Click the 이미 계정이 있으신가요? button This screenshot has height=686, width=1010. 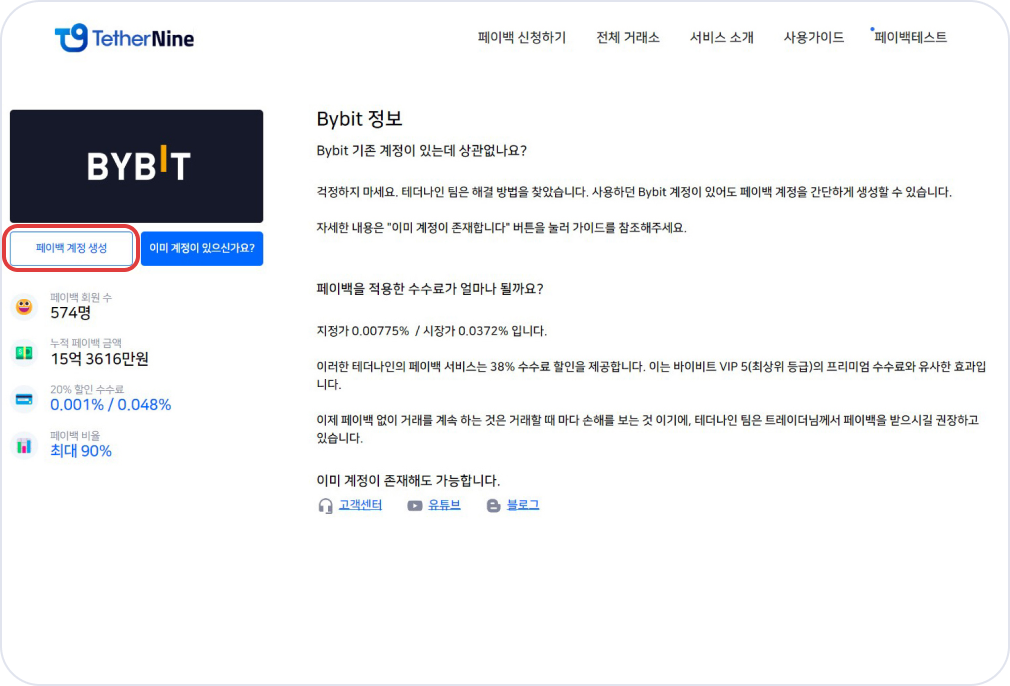coord(202,248)
